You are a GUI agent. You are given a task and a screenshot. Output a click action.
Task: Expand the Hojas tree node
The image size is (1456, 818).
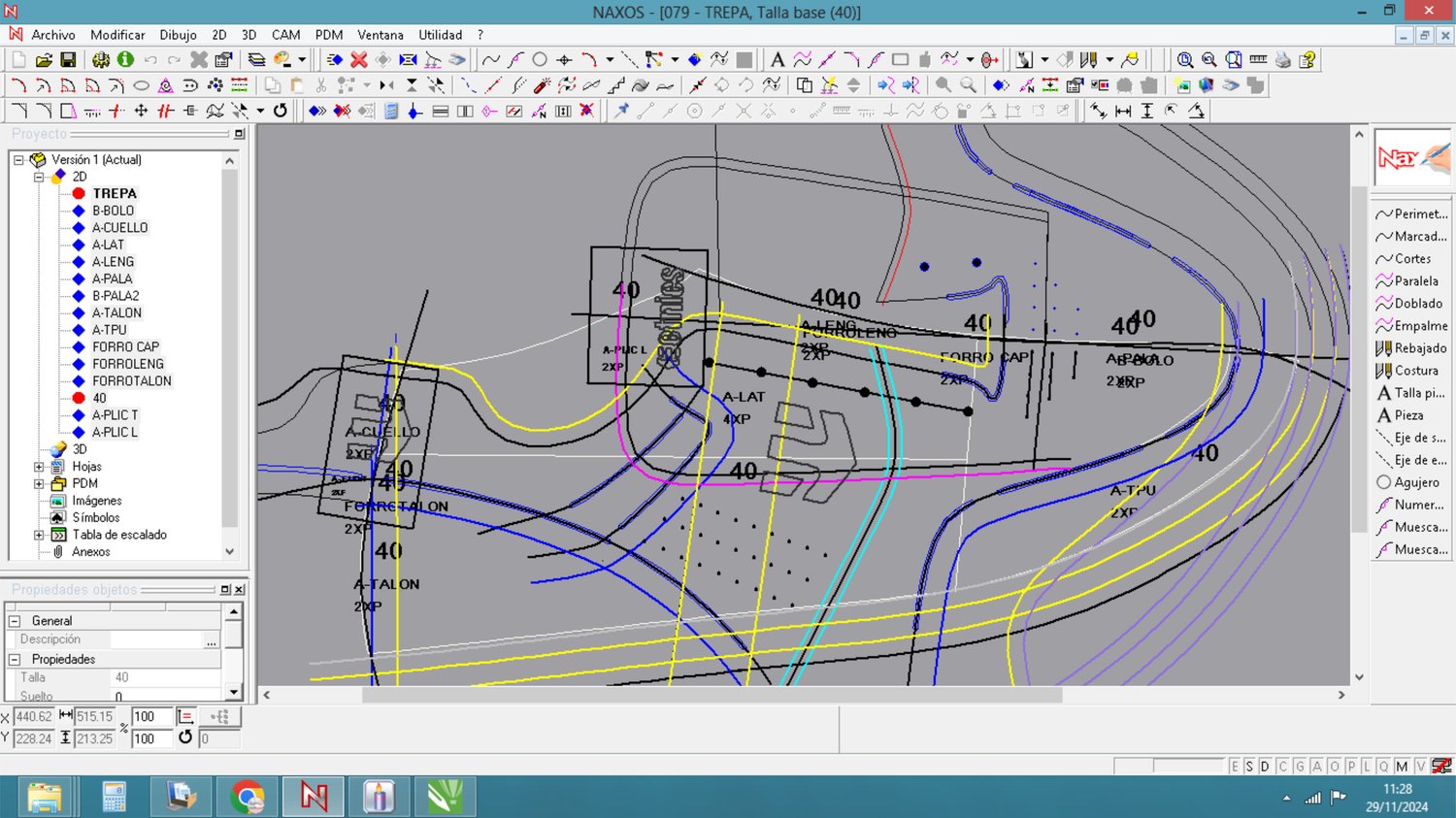(x=40, y=467)
